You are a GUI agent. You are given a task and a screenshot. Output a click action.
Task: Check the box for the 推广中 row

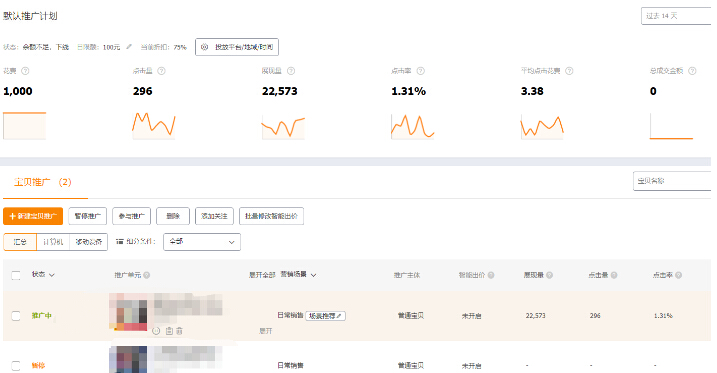(16, 316)
